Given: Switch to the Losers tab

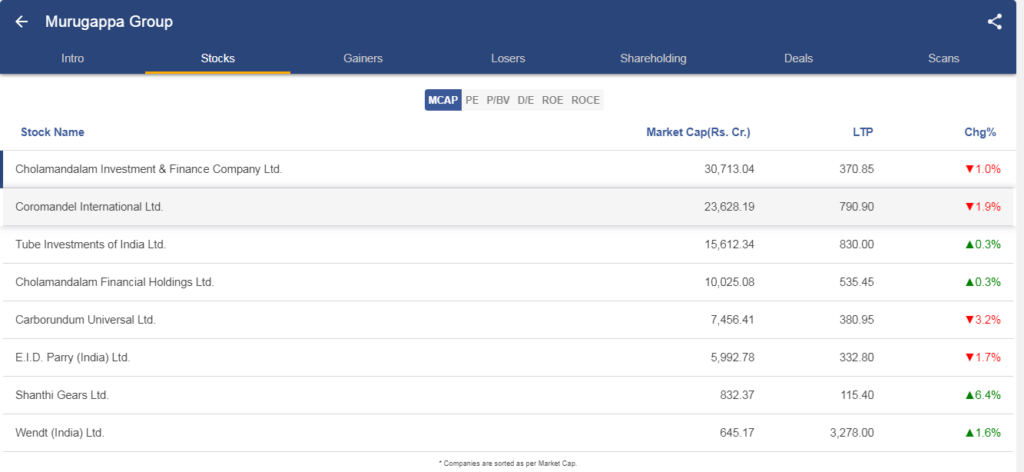Looking at the screenshot, I should point(508,58).
